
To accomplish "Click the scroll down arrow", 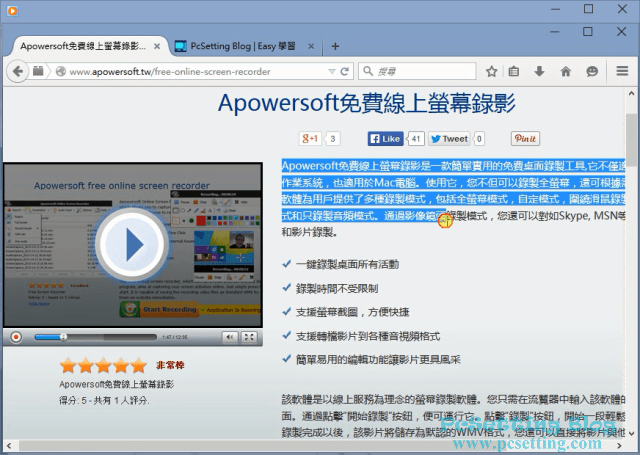I will click(x=631, y=433).
